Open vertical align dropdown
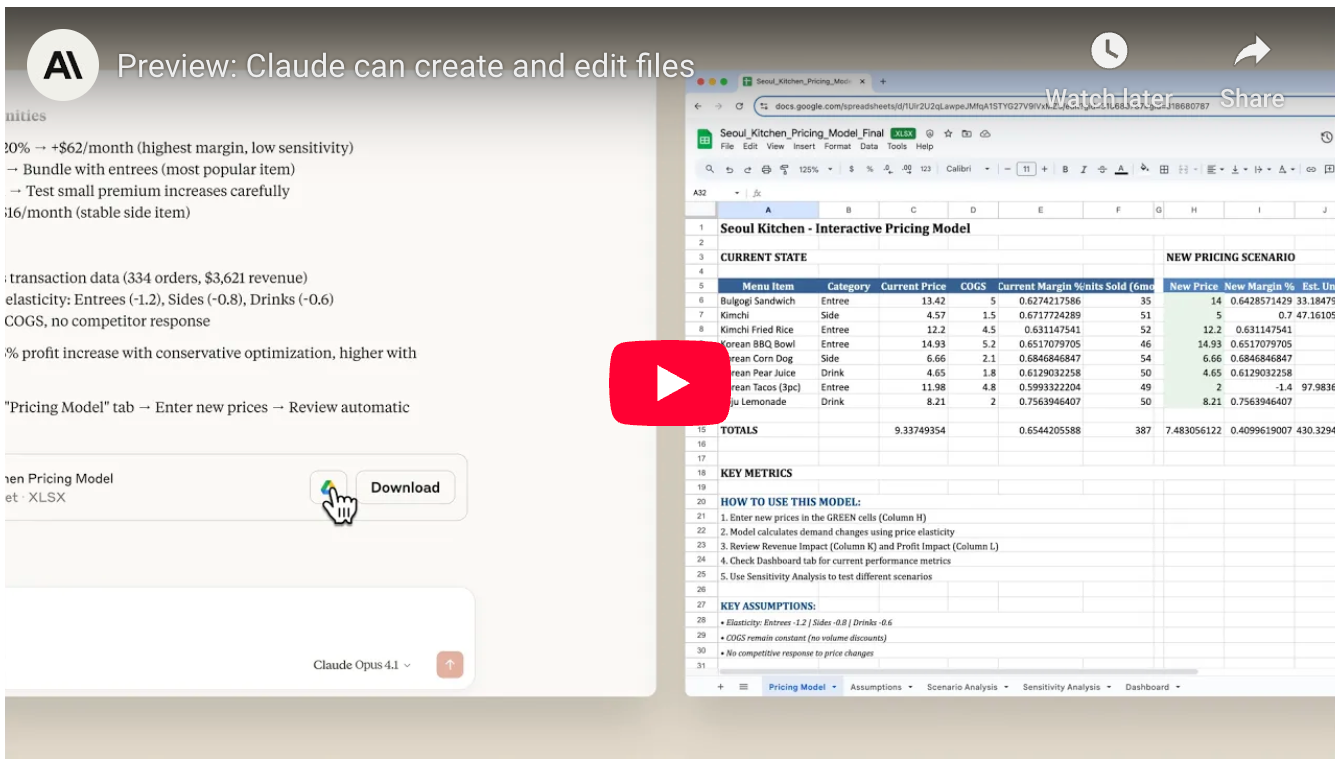The height and width of the screenshot is (764, 1344). (x=1239, y=169)
